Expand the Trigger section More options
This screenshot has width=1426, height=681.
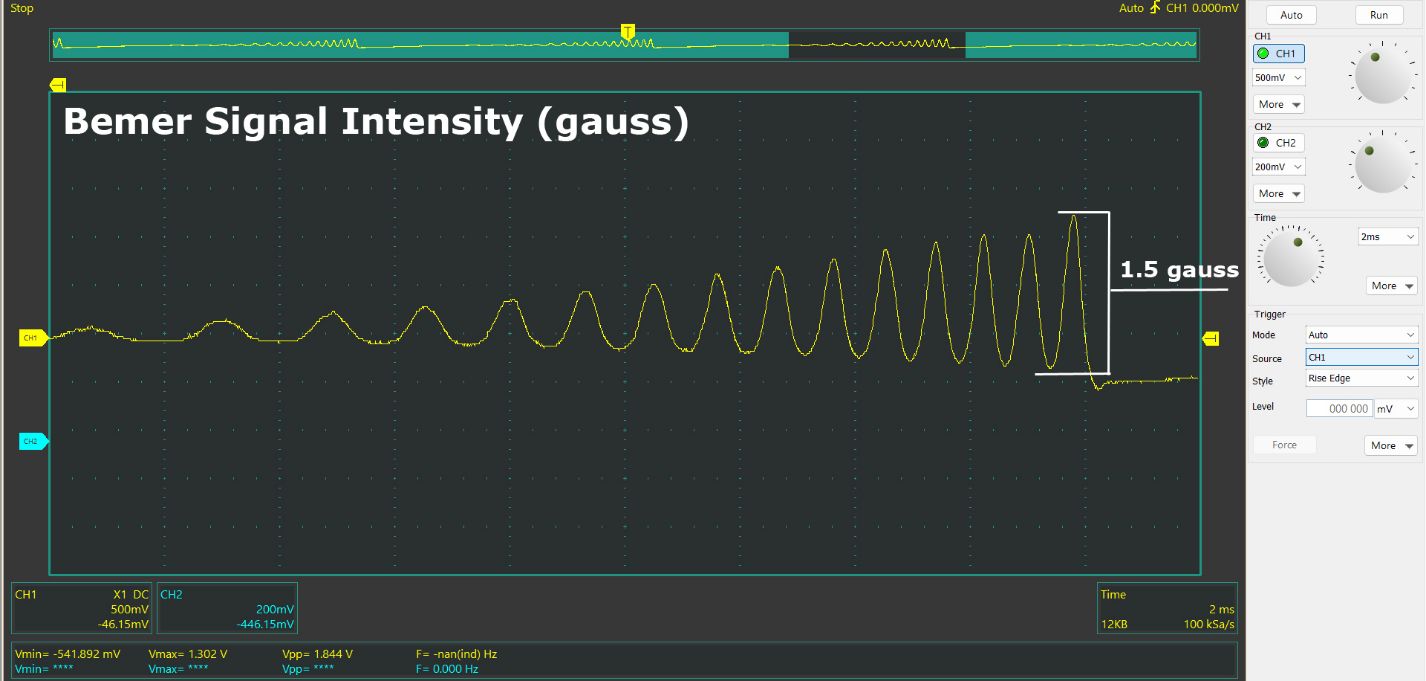(1391, 446)
